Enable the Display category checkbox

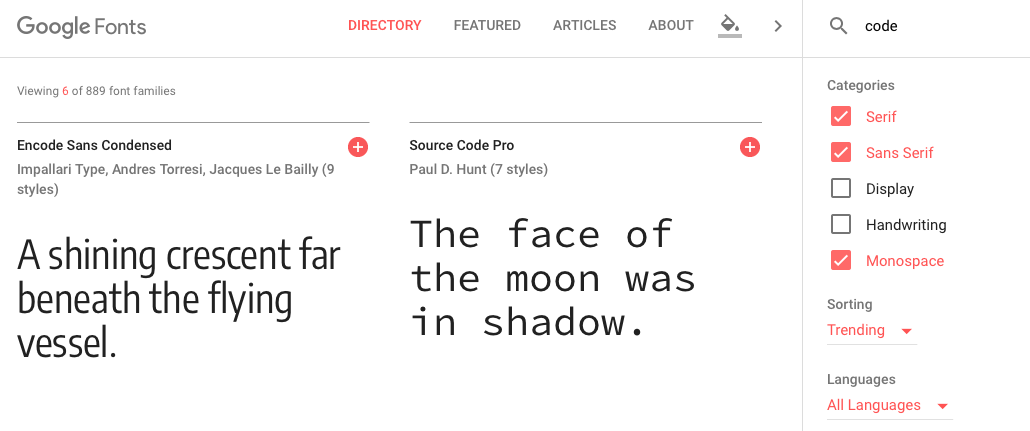click(x=841, y=189)
